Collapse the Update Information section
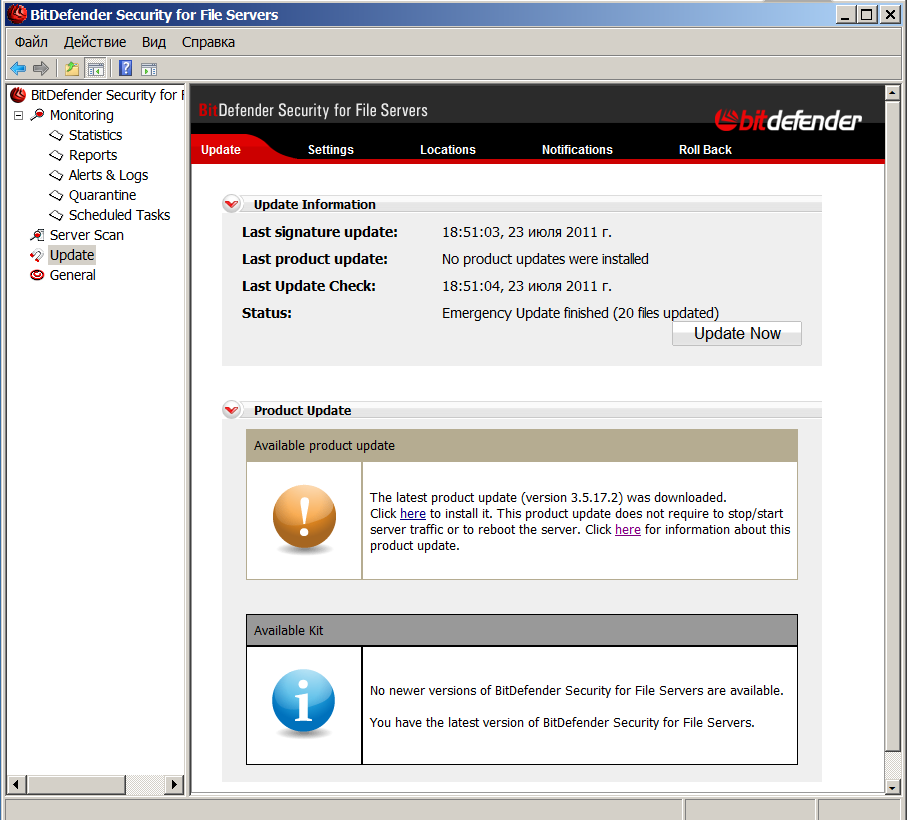907x820 pixels. point(232,204)
